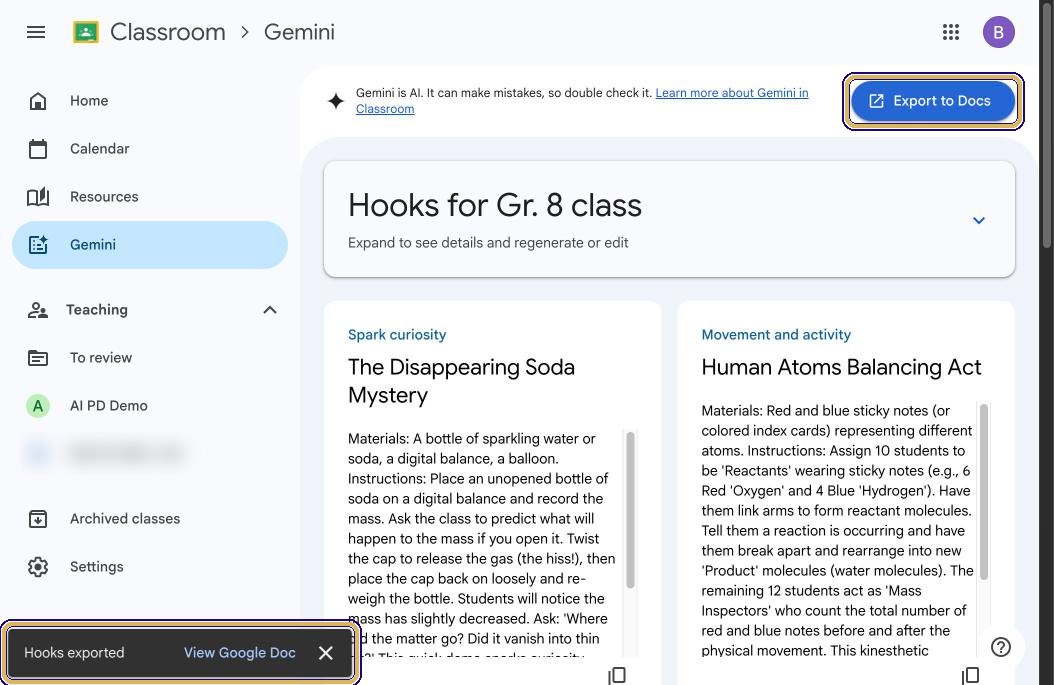
Task: Dismiss the Hooks exported notification
Action: coord(325,653)
